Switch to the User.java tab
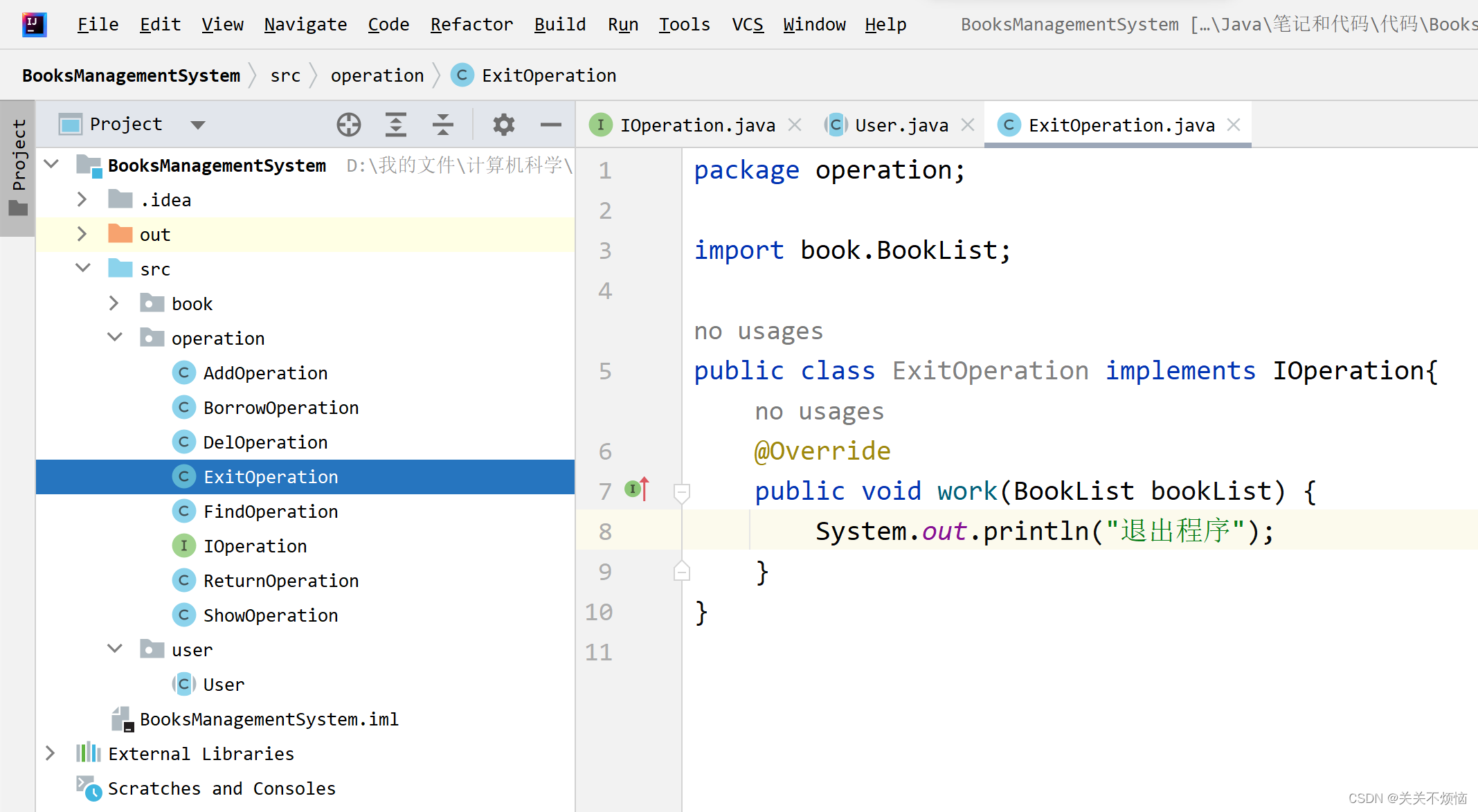The image size is (1478, 812). (900, 125)
